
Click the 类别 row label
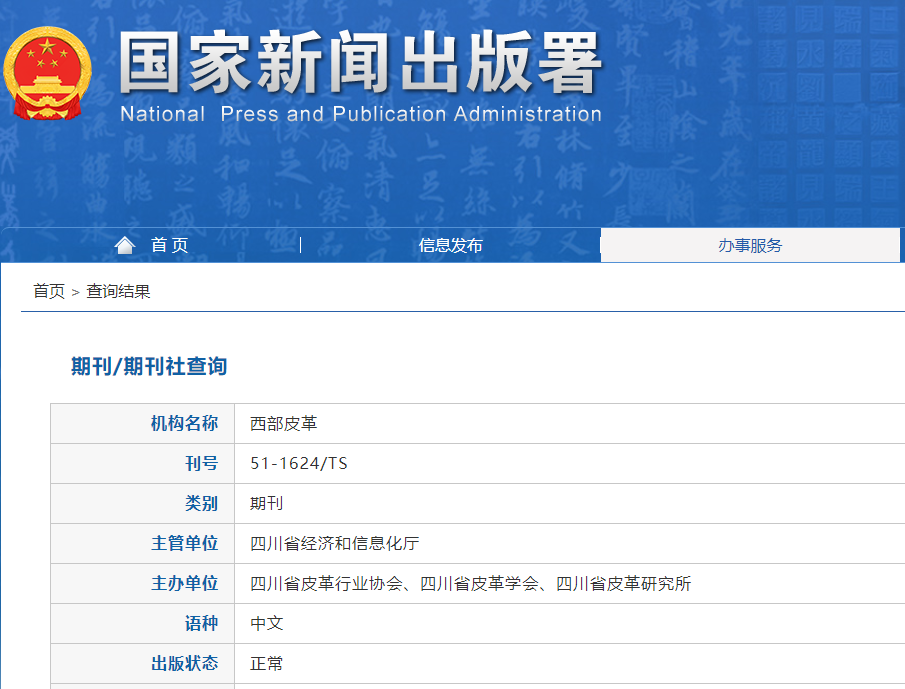[x=201, y=503]
